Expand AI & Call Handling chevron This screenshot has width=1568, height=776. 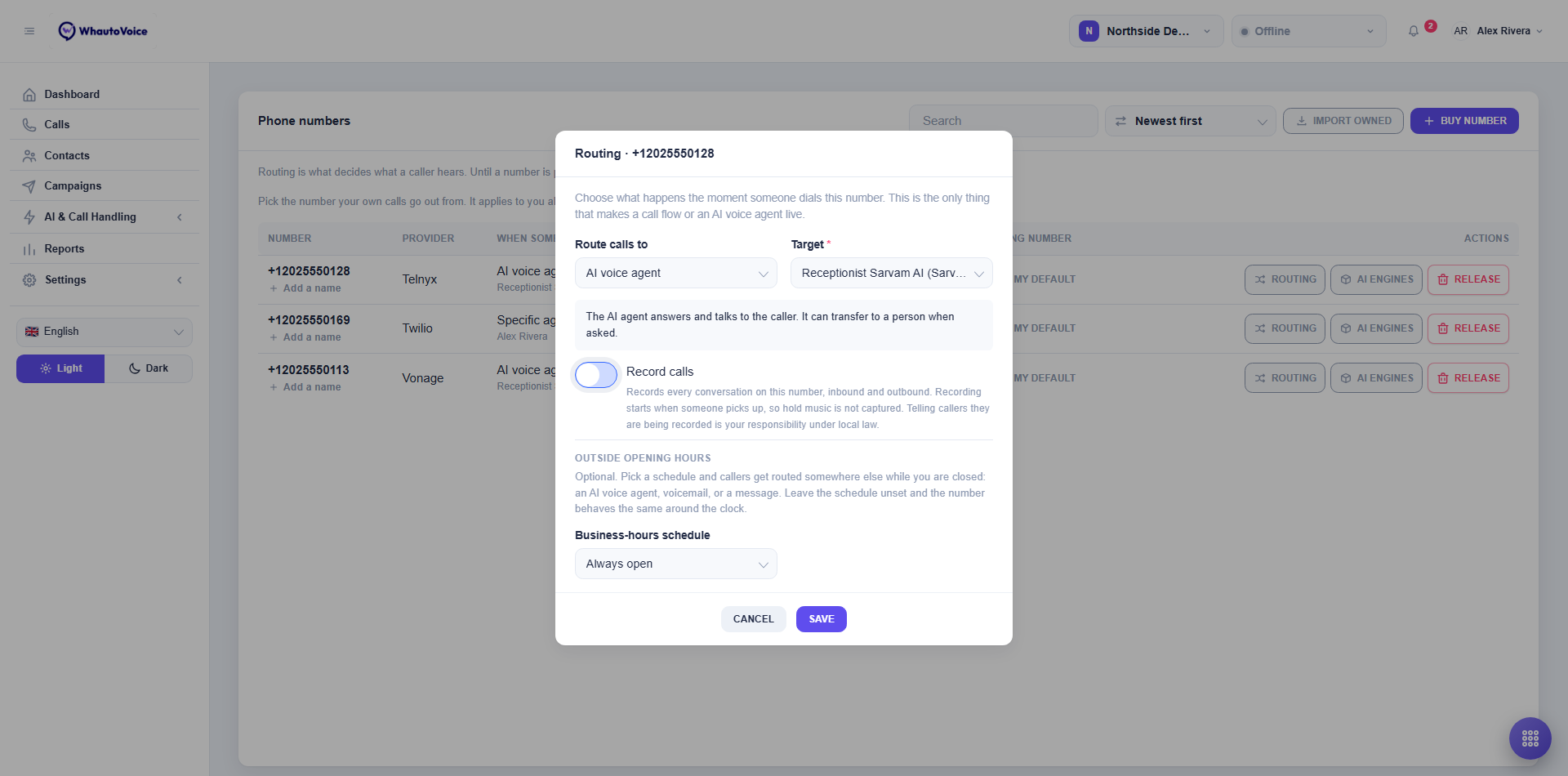coord(180,217)
